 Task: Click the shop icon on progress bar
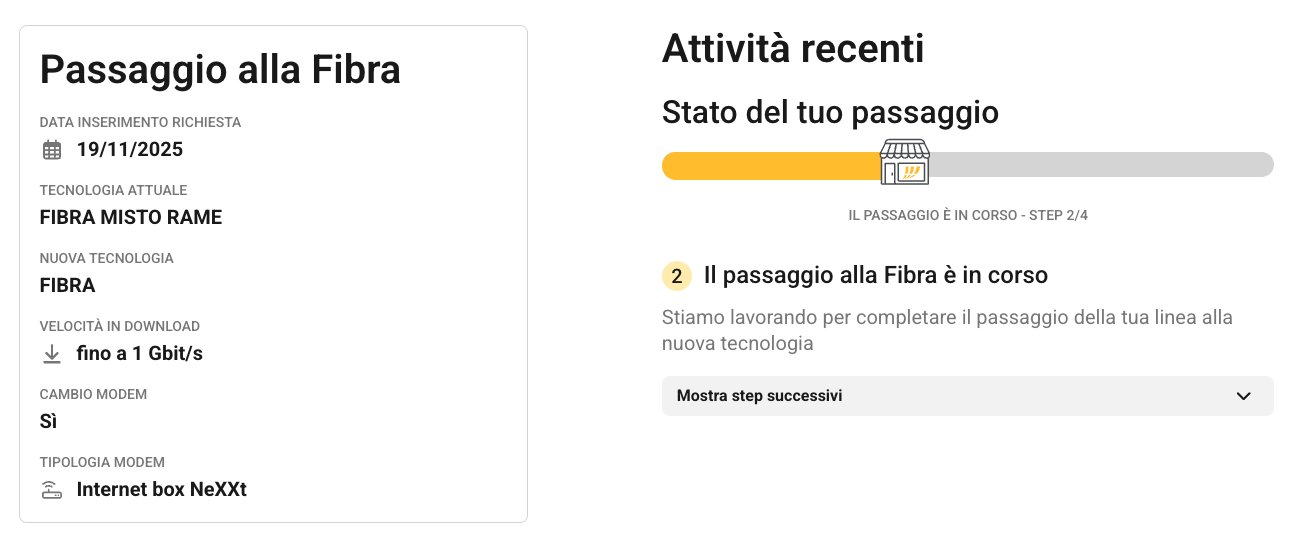(905, 162)
